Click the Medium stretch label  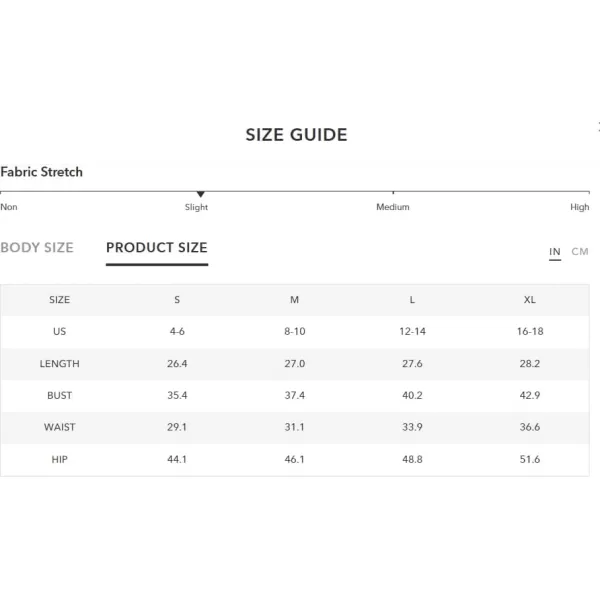click(x=393, y=207)
